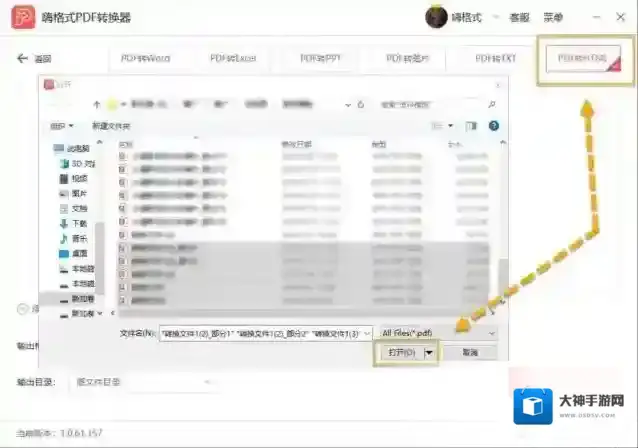
Task: Open the 视频 folder icon in sidebar
Action: pyautogui.click(x=64, y=179)
